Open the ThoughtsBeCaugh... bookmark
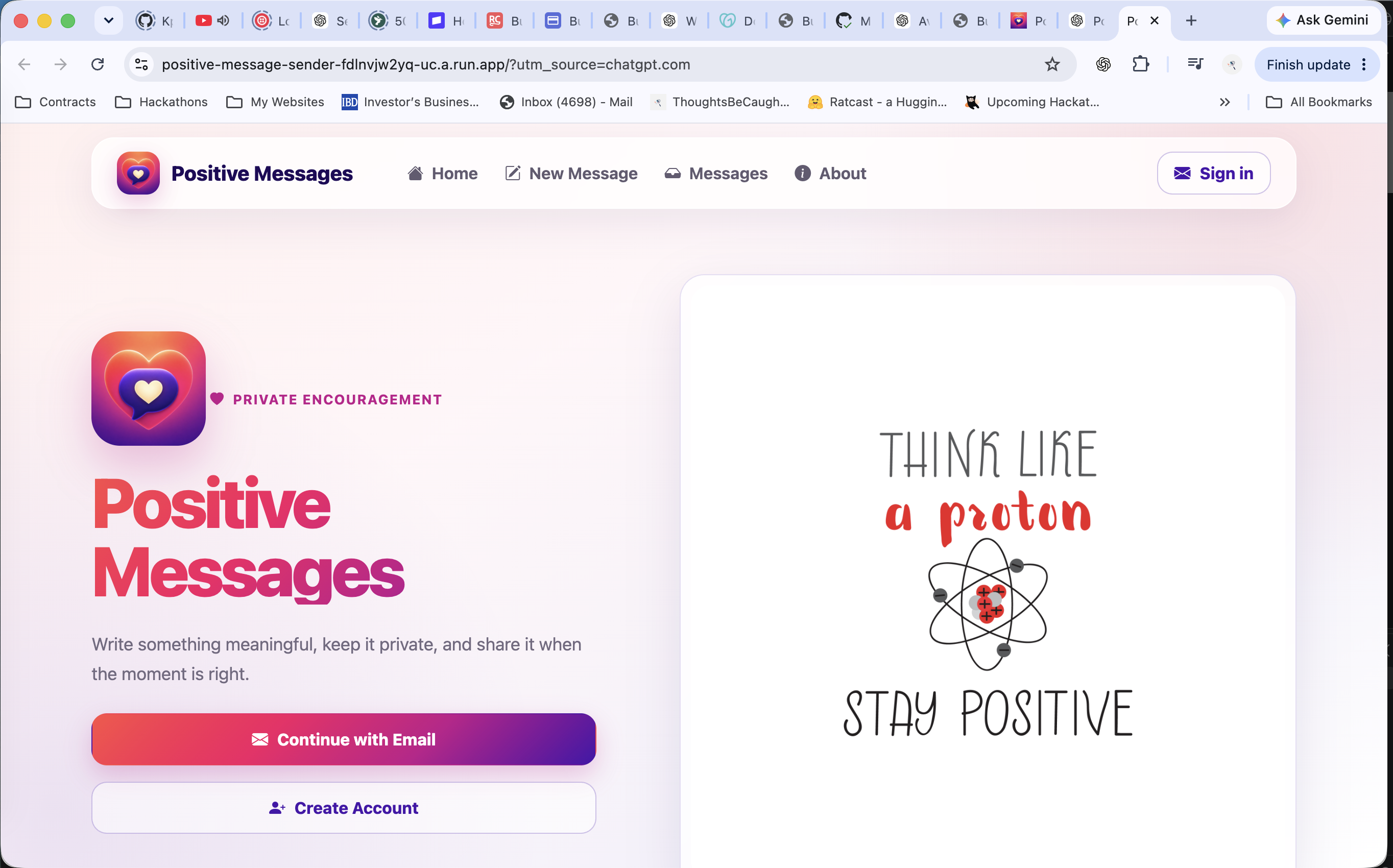 (720, 102)
